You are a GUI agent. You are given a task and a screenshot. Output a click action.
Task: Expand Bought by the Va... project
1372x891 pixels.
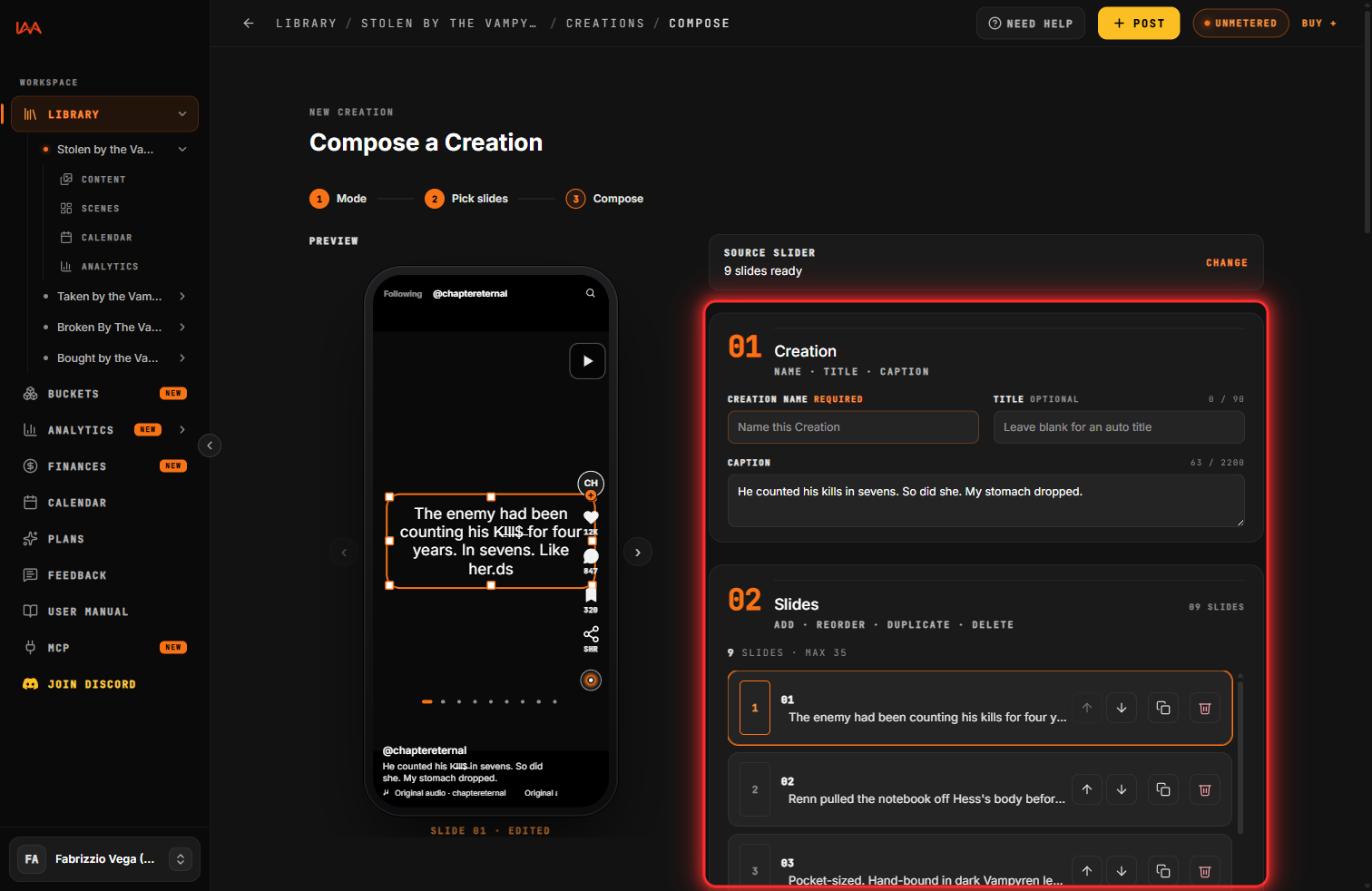pos(182,358)
